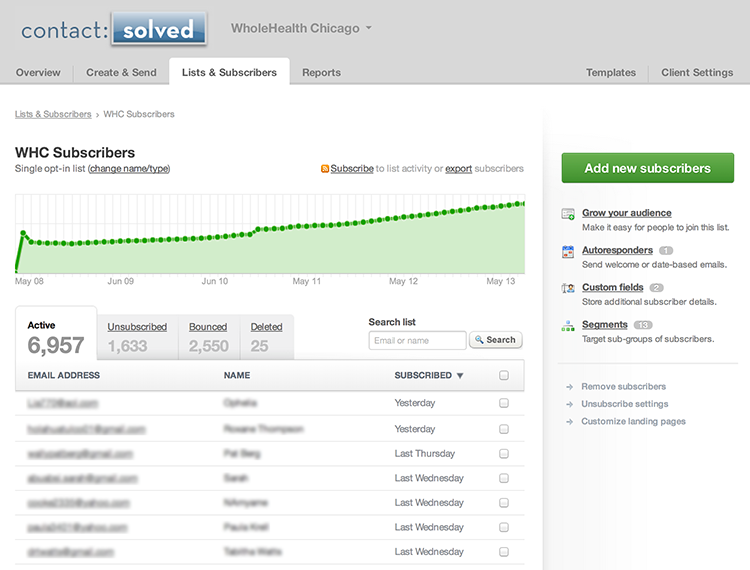Click the May 11 point on growth chart

pos(307,232)
